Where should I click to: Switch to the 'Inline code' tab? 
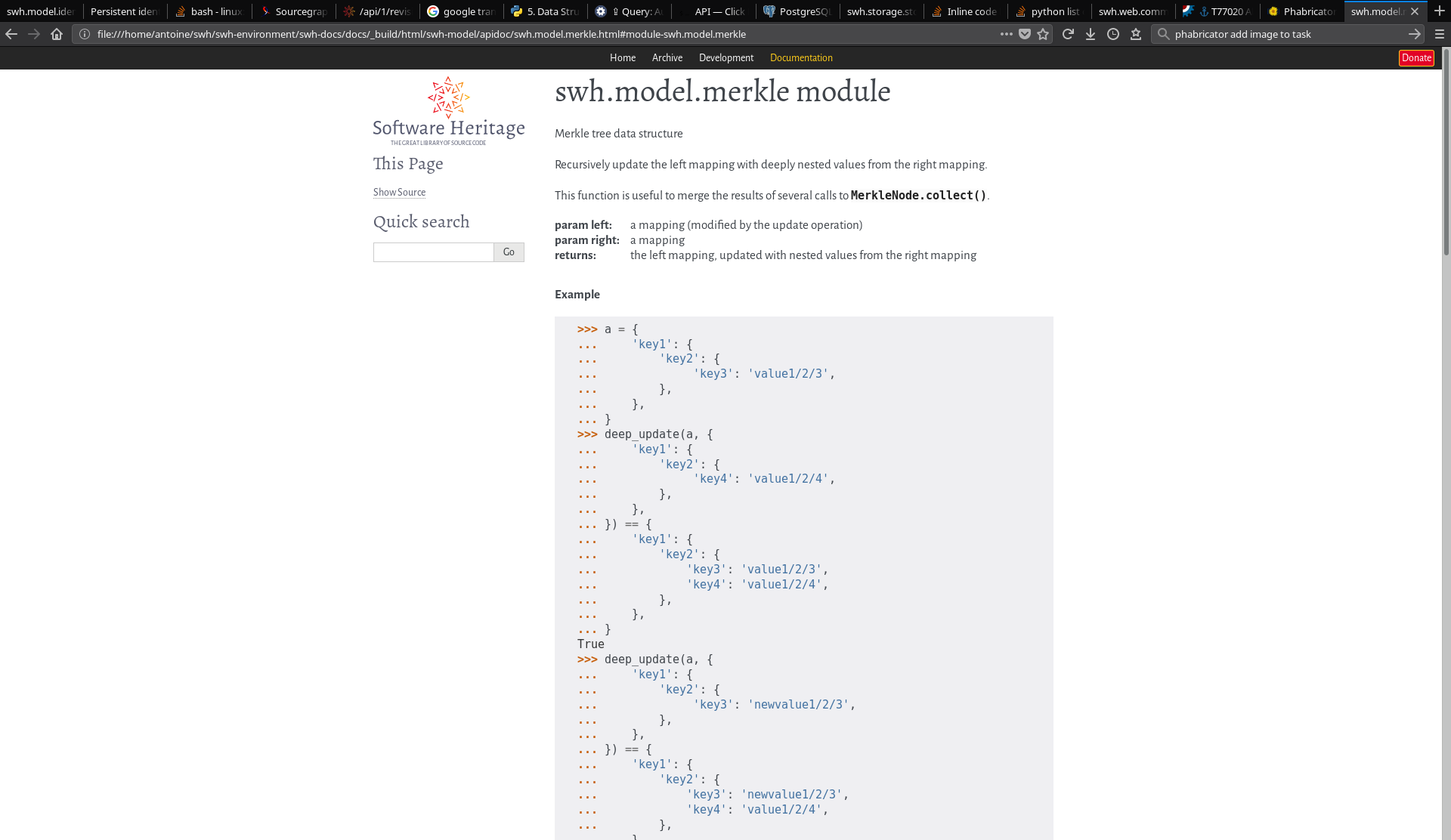(965, 11)
